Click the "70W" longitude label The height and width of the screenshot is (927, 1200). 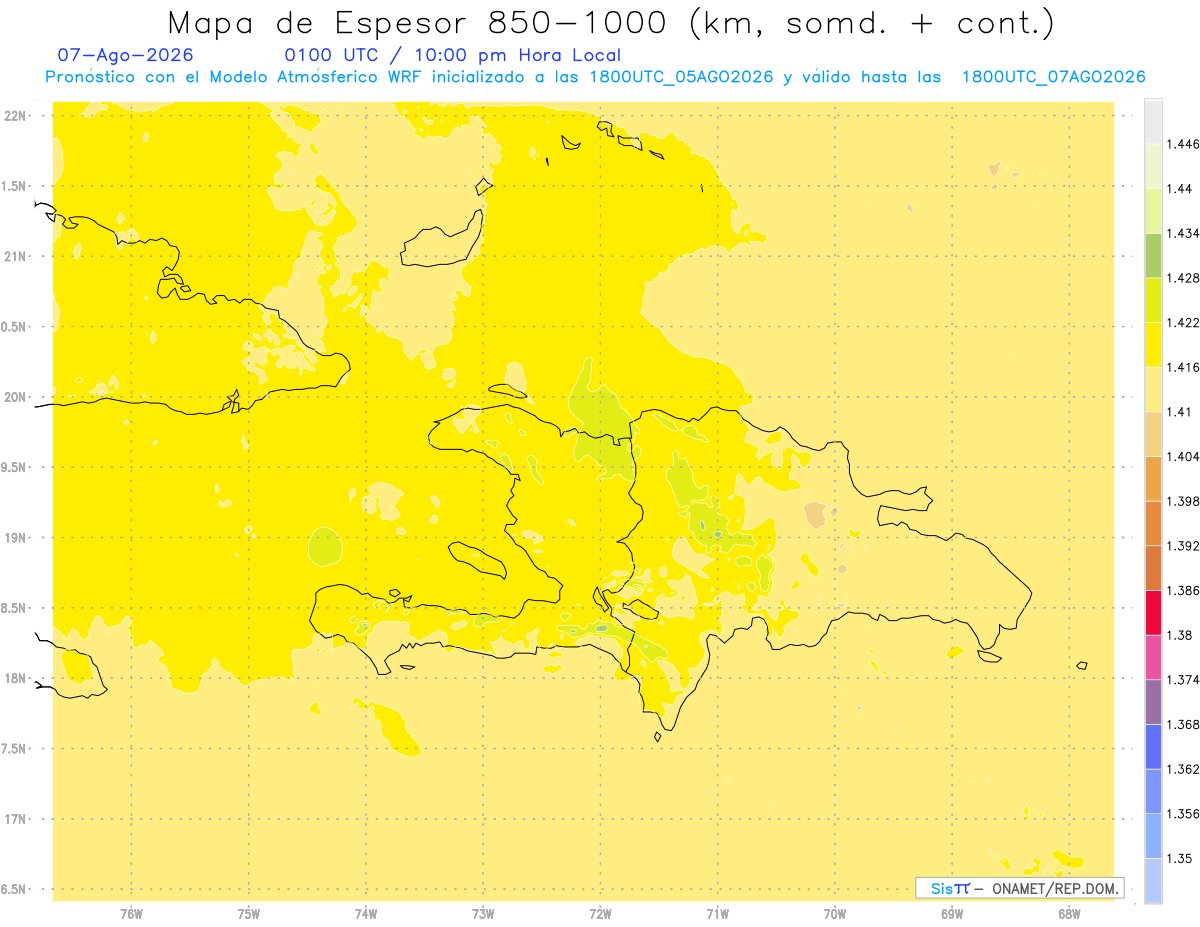point(835,913)
